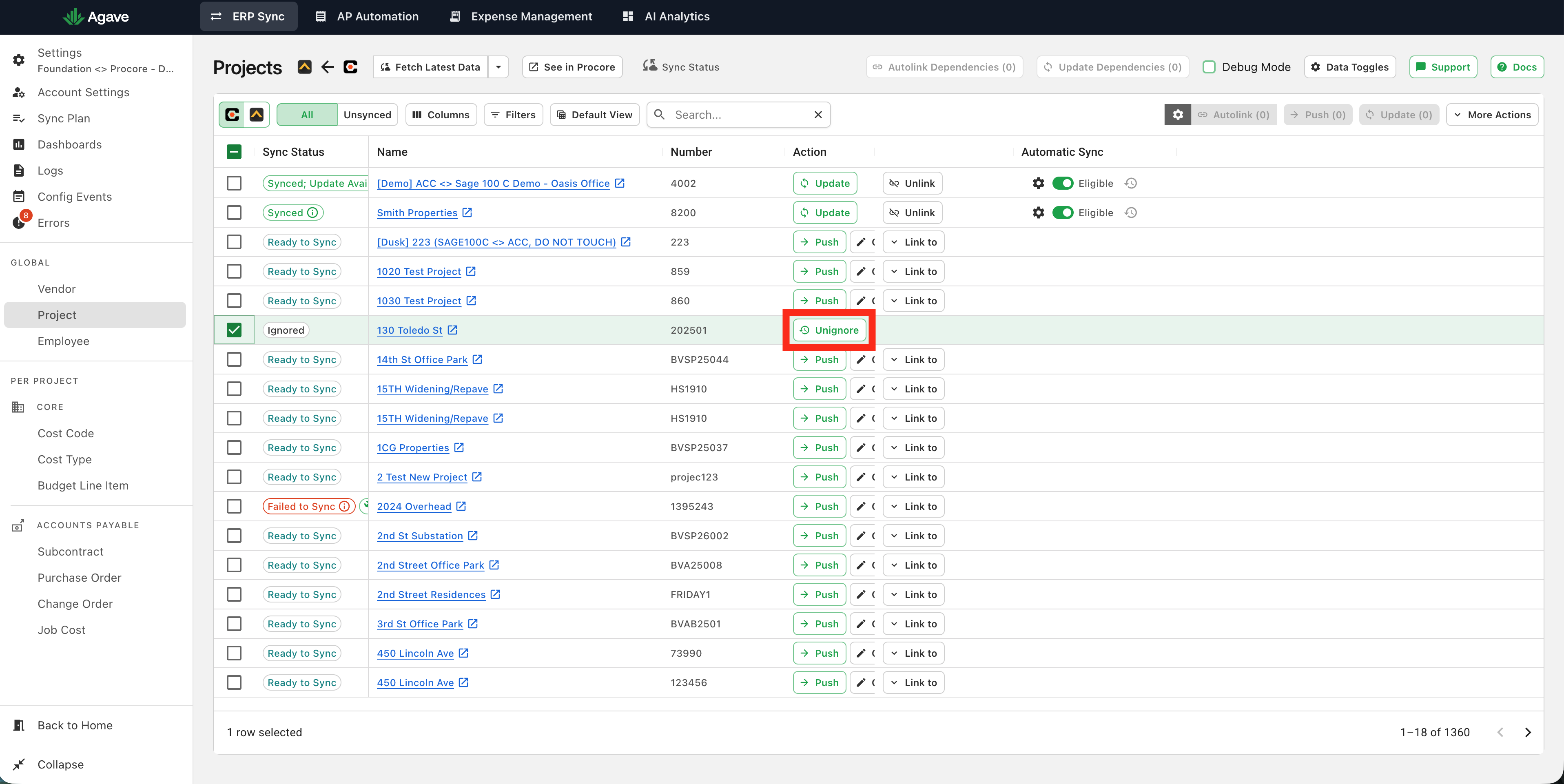Open Link to dropdown for 2 Test New Project
The height and width of the screenshot is (784, 1564).
coord(913,477)
